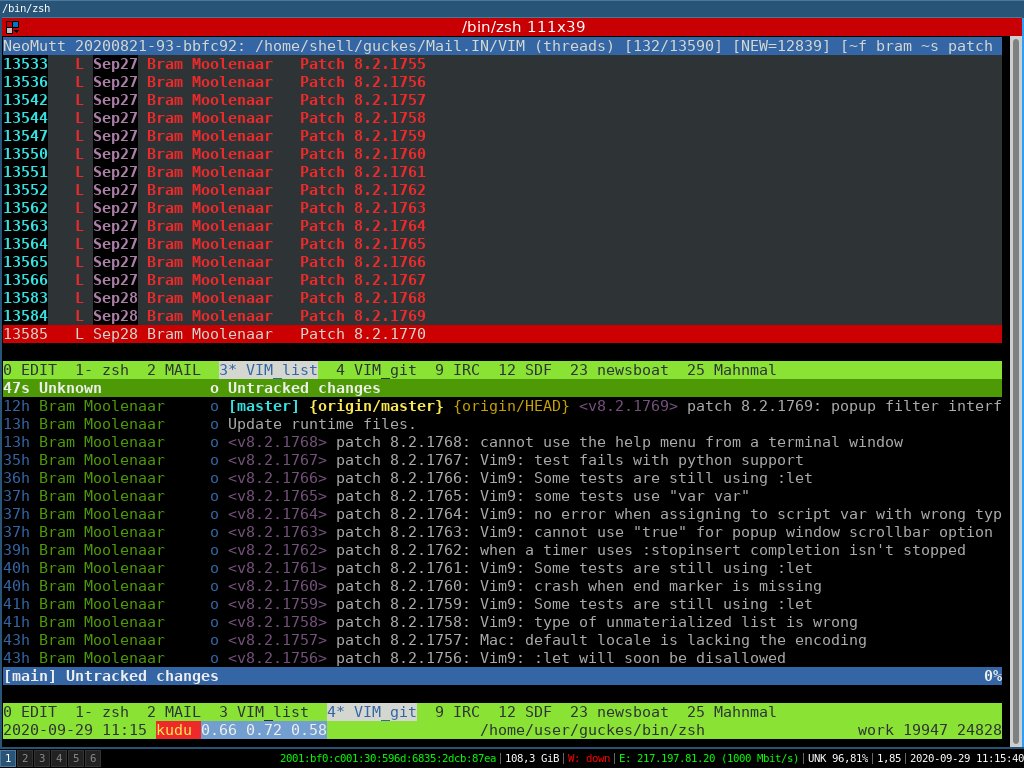Select the mail row 'Patch 8.2.1763'
Viewport: 1024px width, 768px height.
(502, 208)
